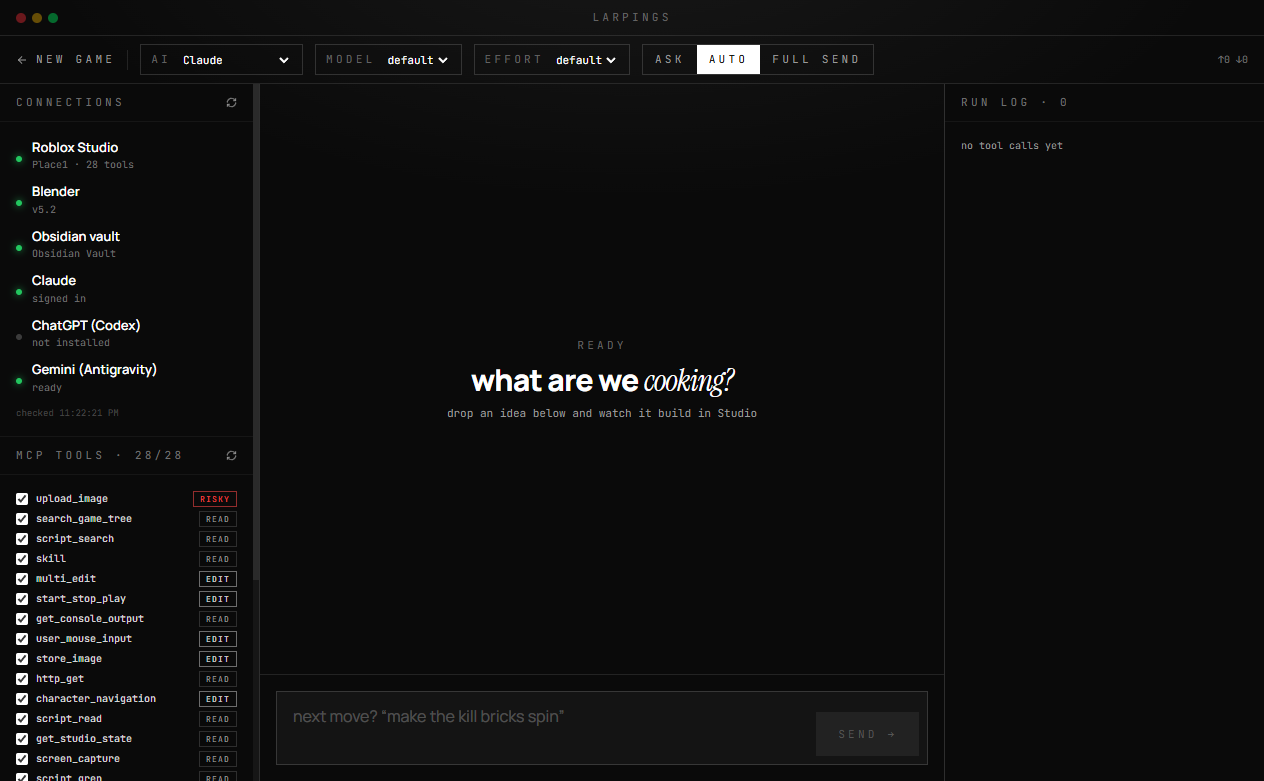The image size is (1264, 781).
Task: Click the RUN LOG header
Action: click(x=1014, y=103)
